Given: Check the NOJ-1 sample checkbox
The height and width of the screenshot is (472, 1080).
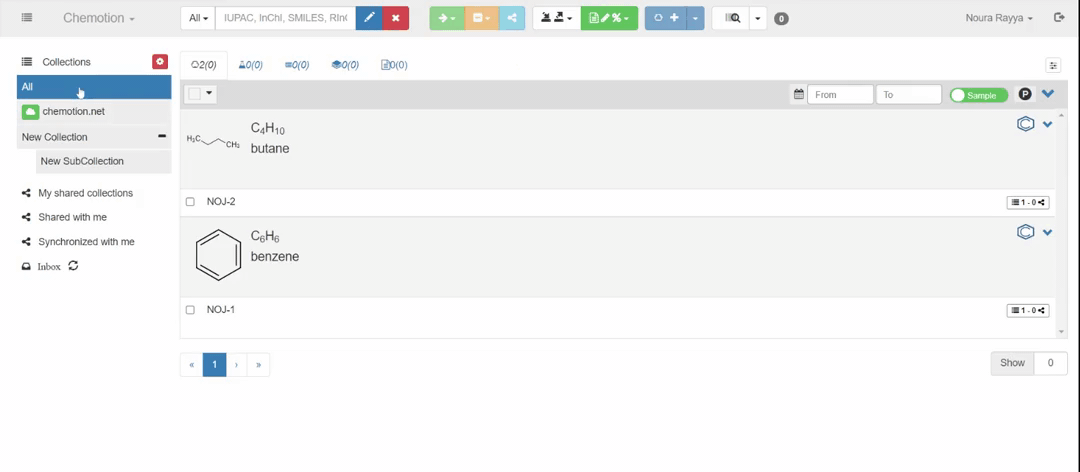Looking at the screenshot, I should (190, 310).
